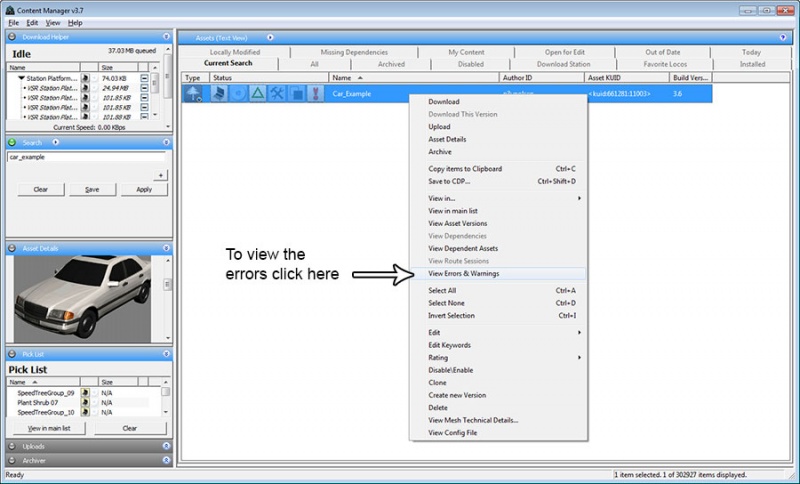Choose View Mesh Technical Details... entry
The height and width of the screenshot is (484, 800).
(499, 420)
